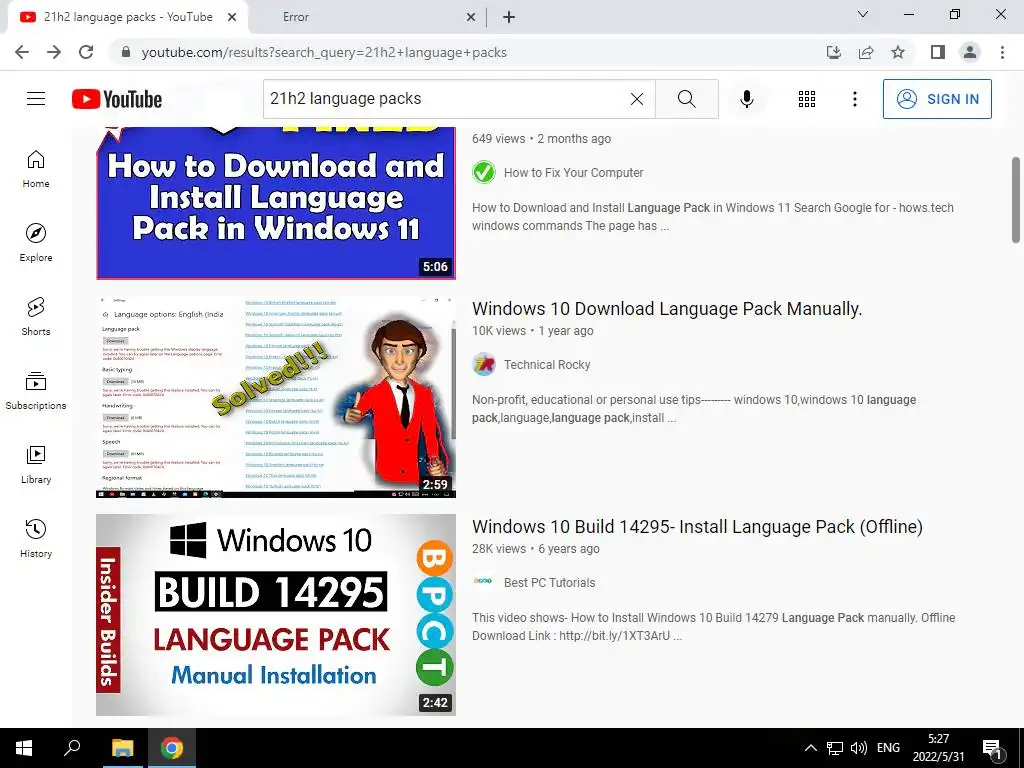Visit Technical Rocky channel name
1024x768 pixels.
tap(547, 364)
